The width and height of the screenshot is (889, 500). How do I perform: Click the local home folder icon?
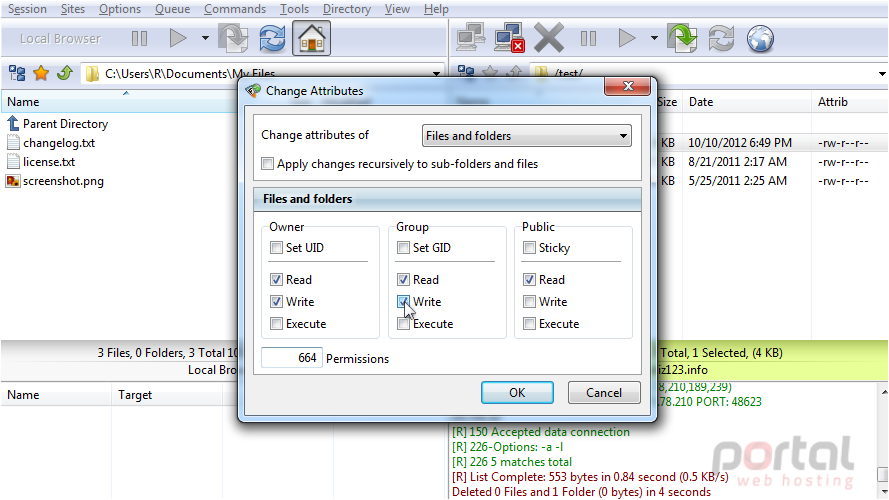coord(311,39)
